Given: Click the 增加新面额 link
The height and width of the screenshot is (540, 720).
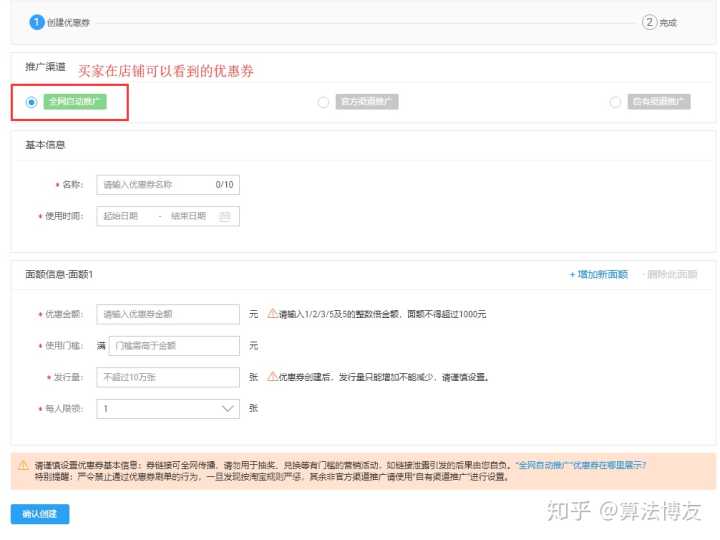Looking at the screenshot, I should (598, 274).
